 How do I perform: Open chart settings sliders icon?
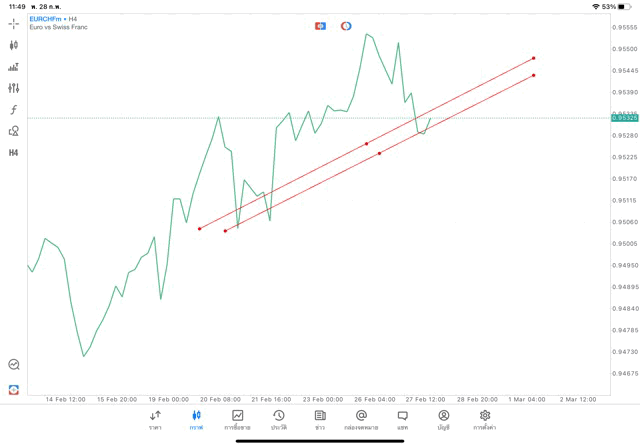coord(14,89)
